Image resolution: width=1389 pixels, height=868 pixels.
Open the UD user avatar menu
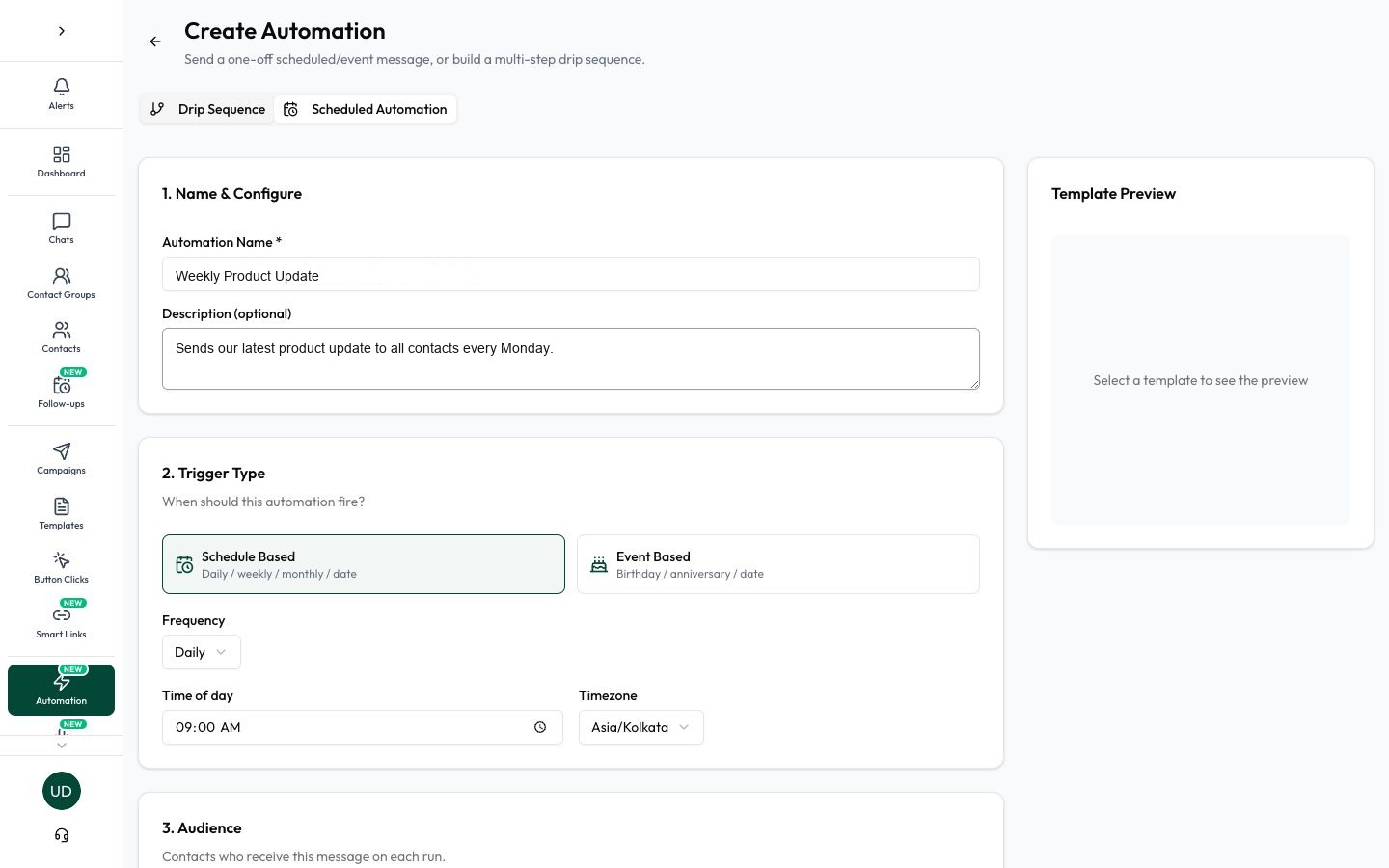62,791
